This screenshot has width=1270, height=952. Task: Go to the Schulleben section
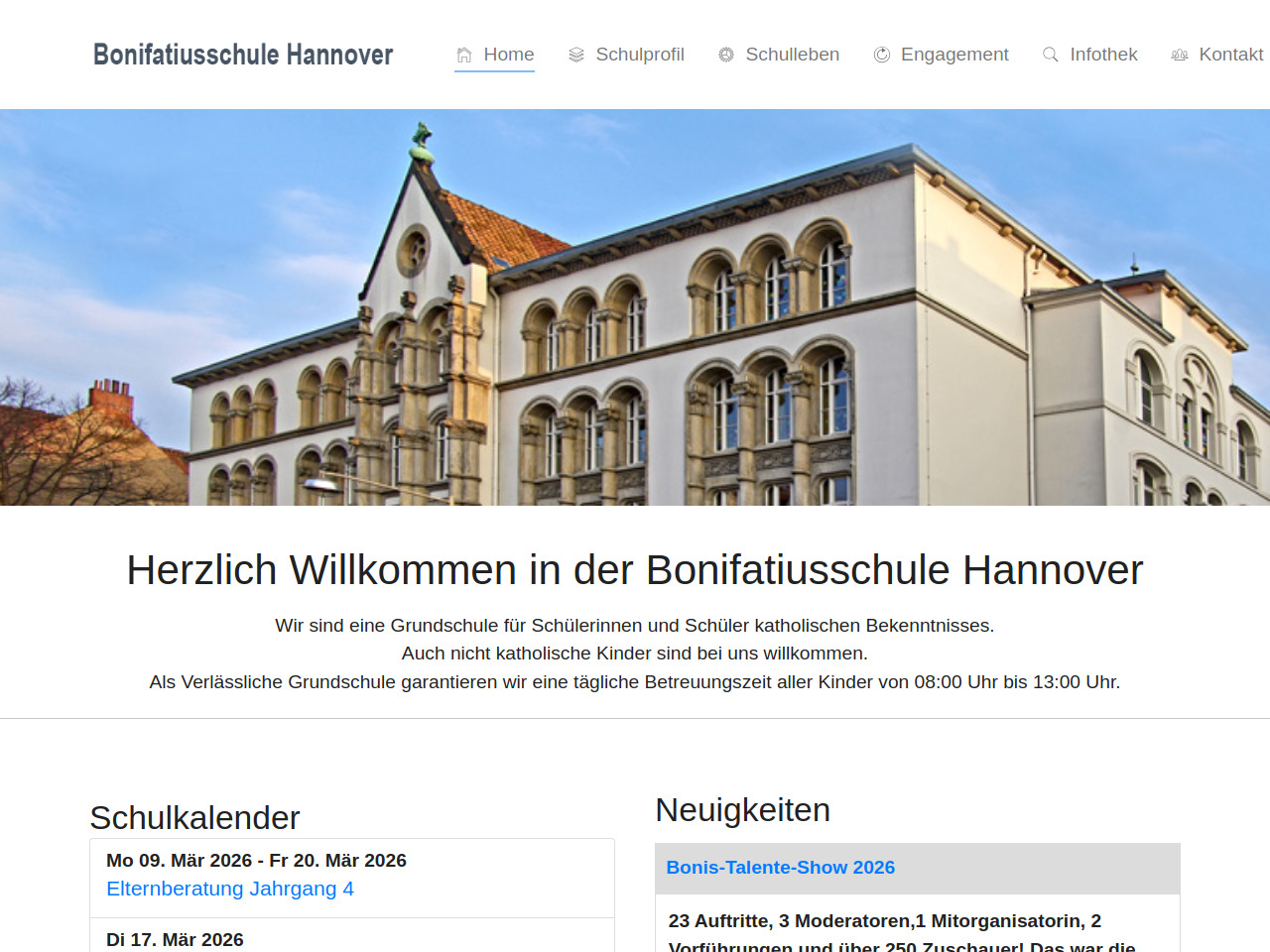(x=792, y=55)
